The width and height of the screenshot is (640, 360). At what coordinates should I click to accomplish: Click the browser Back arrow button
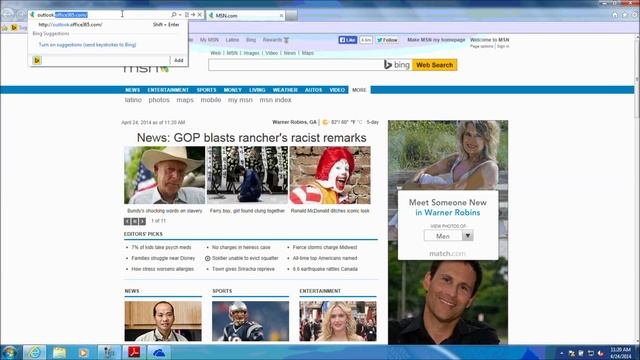(7, 14)
